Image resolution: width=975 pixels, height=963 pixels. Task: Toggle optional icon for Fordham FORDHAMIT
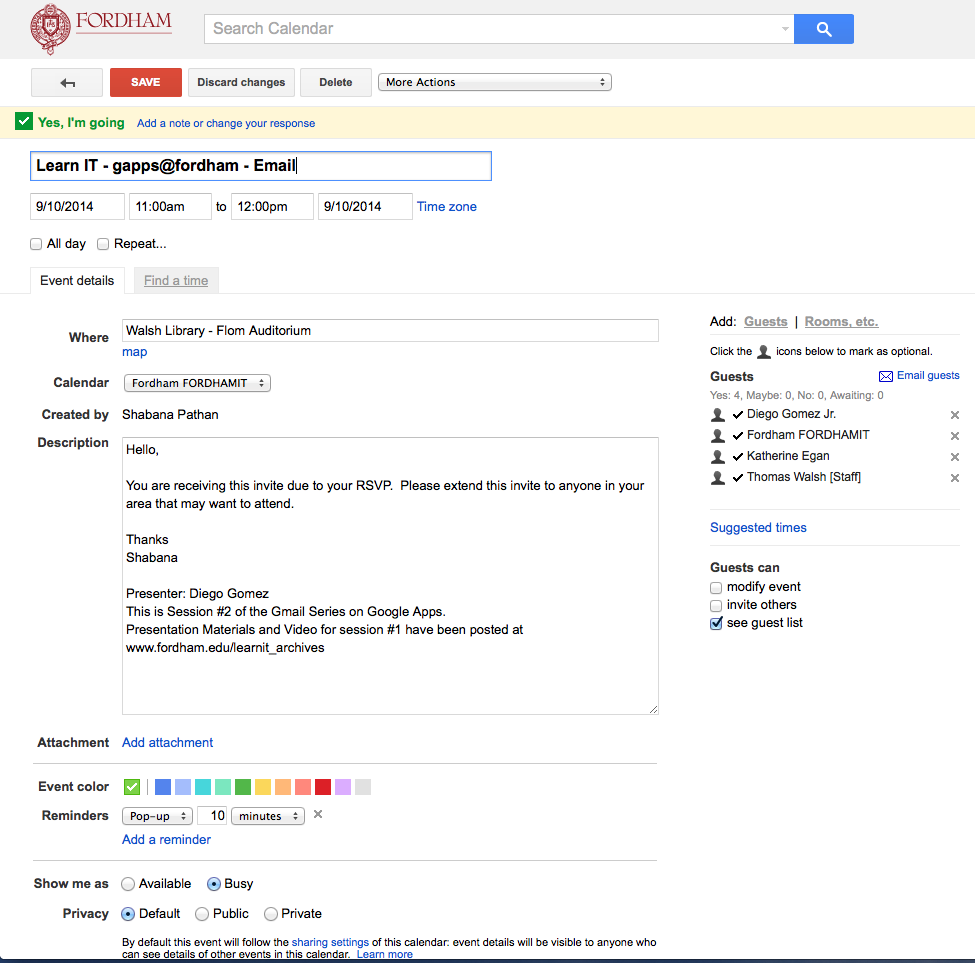(718, 436)
